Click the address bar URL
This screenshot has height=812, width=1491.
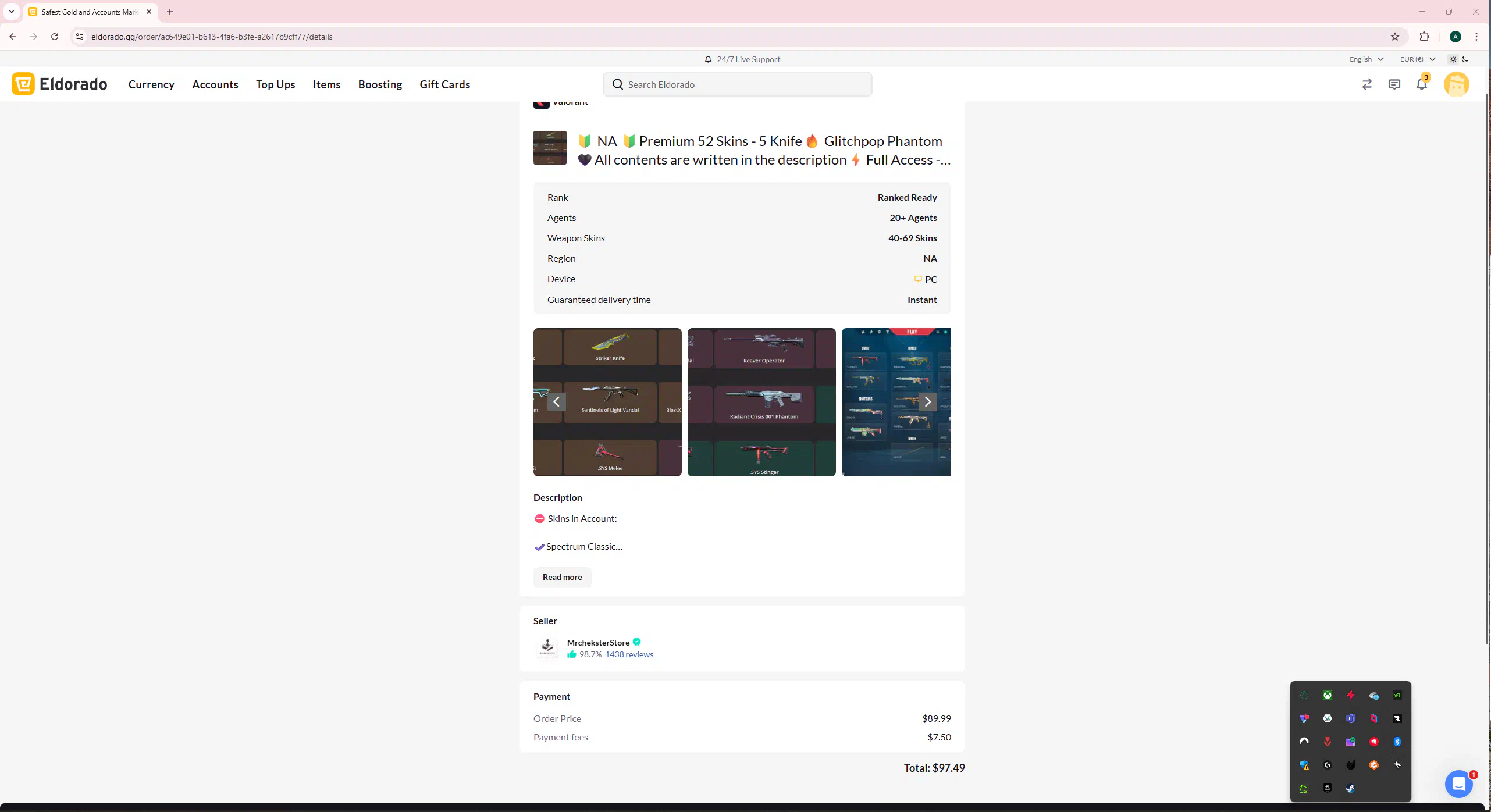(212, 37)
